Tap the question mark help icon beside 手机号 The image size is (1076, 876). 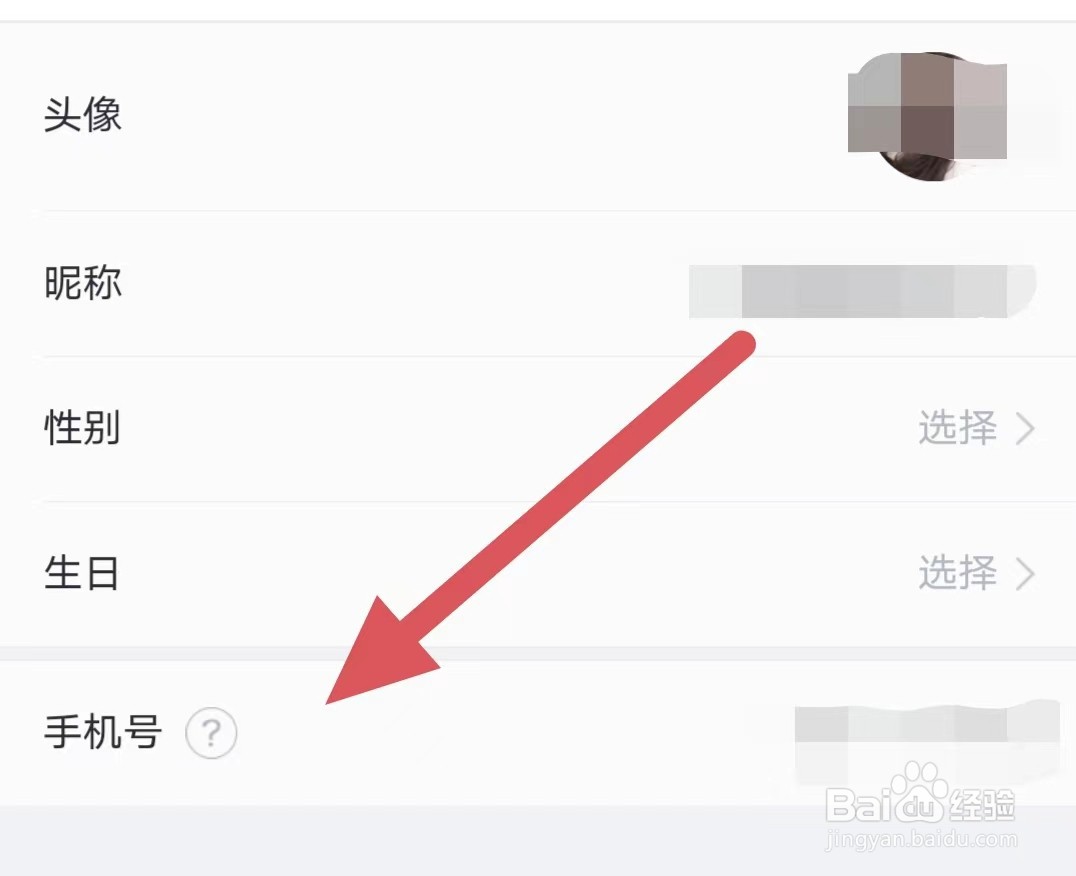pos(211,733)
